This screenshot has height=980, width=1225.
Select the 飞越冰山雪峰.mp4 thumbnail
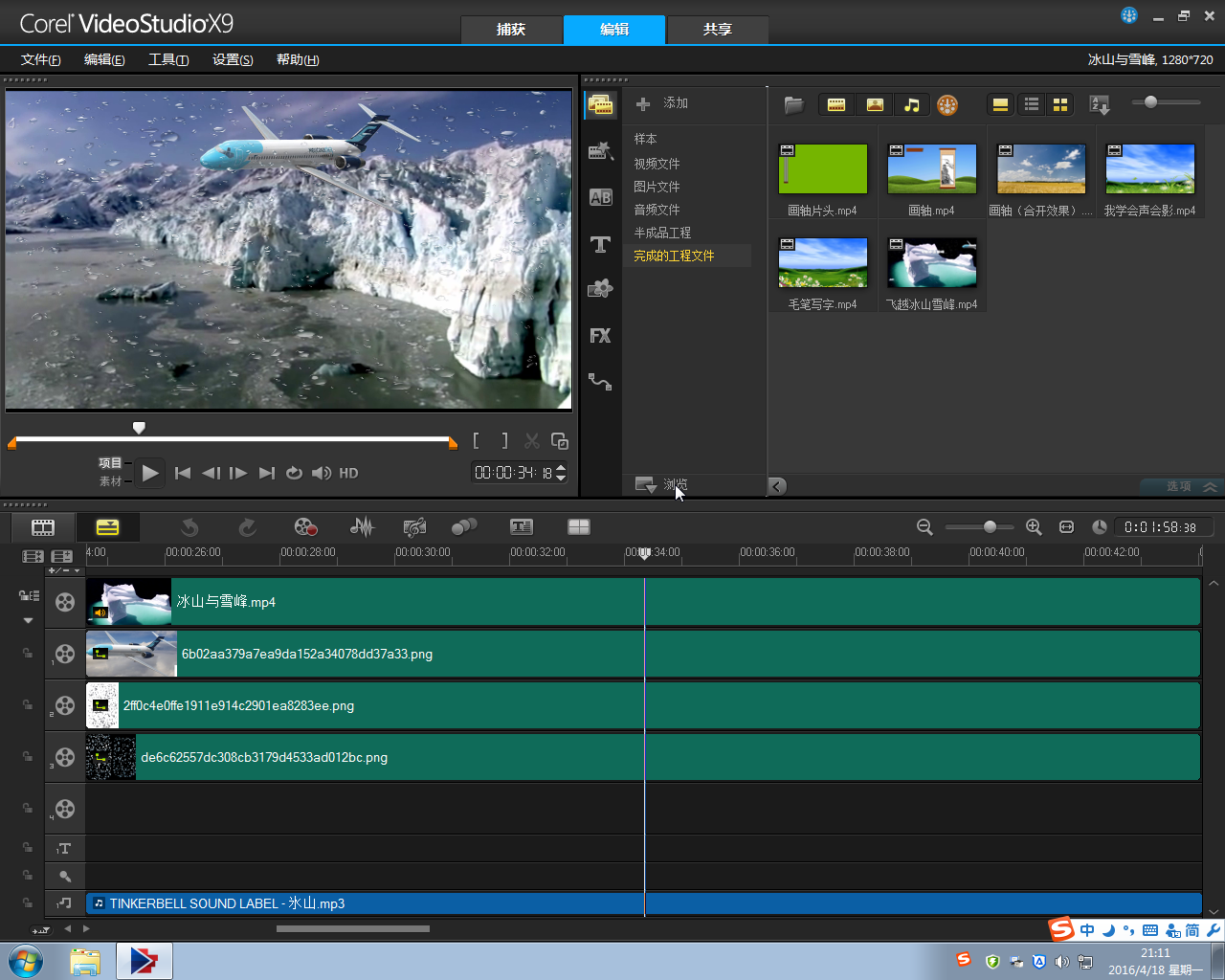pyautogui.click(x=932, y=264)
